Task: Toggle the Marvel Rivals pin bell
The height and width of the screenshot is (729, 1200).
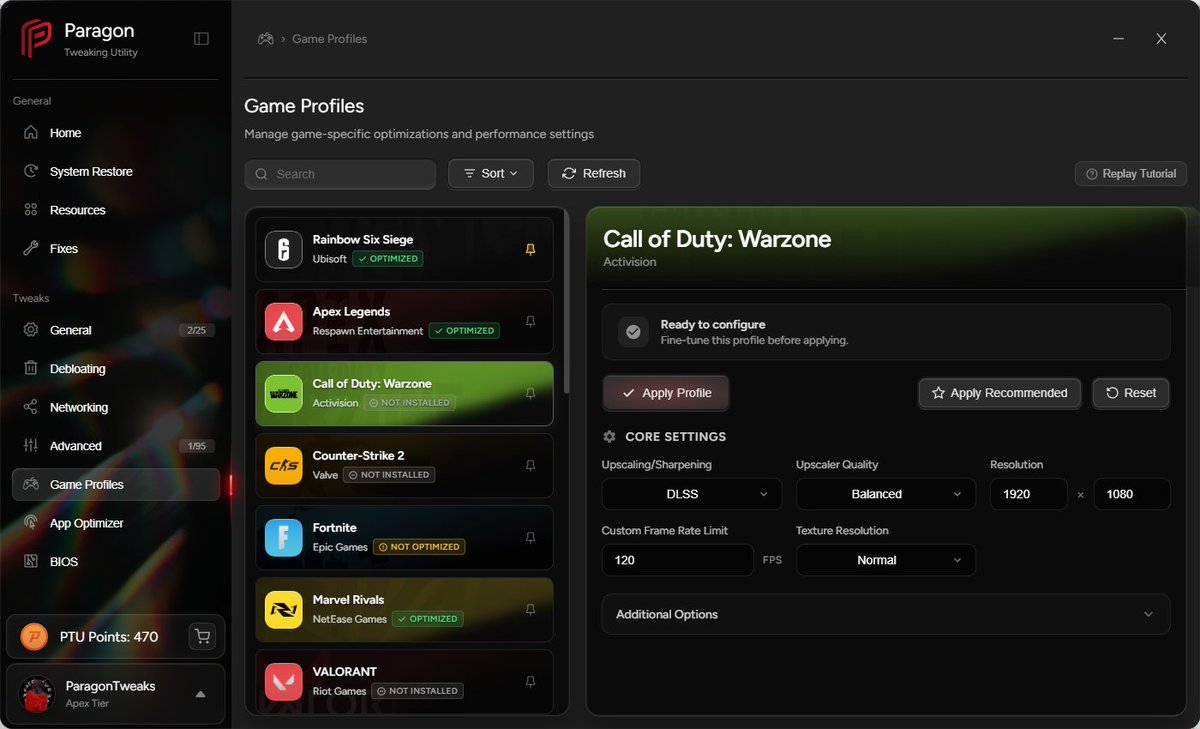Action: coord(531,609)
